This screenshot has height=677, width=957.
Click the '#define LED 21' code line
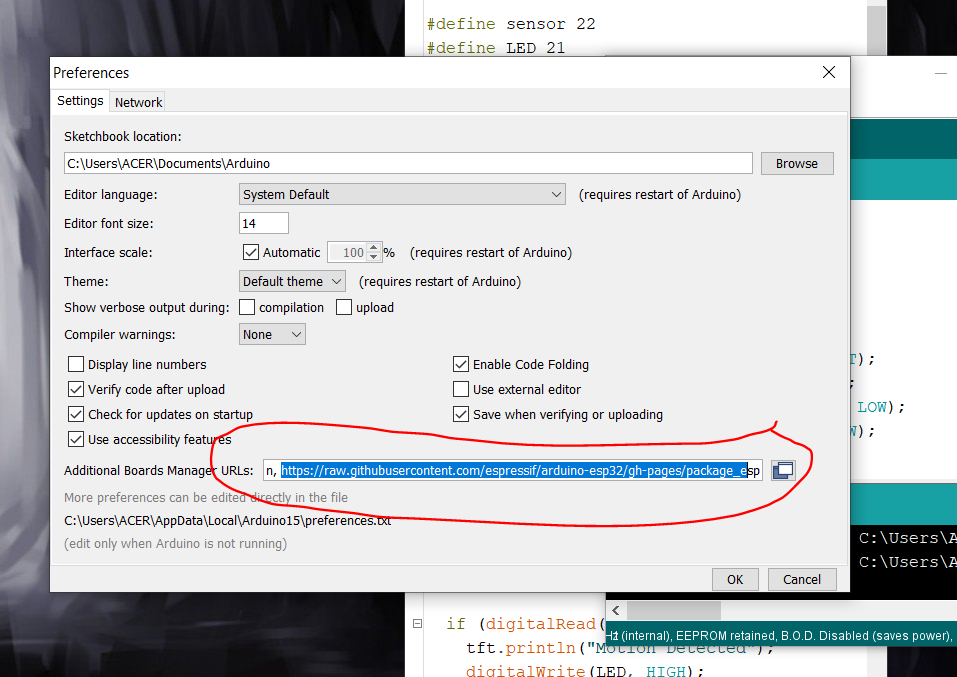(x=496, y=48)
